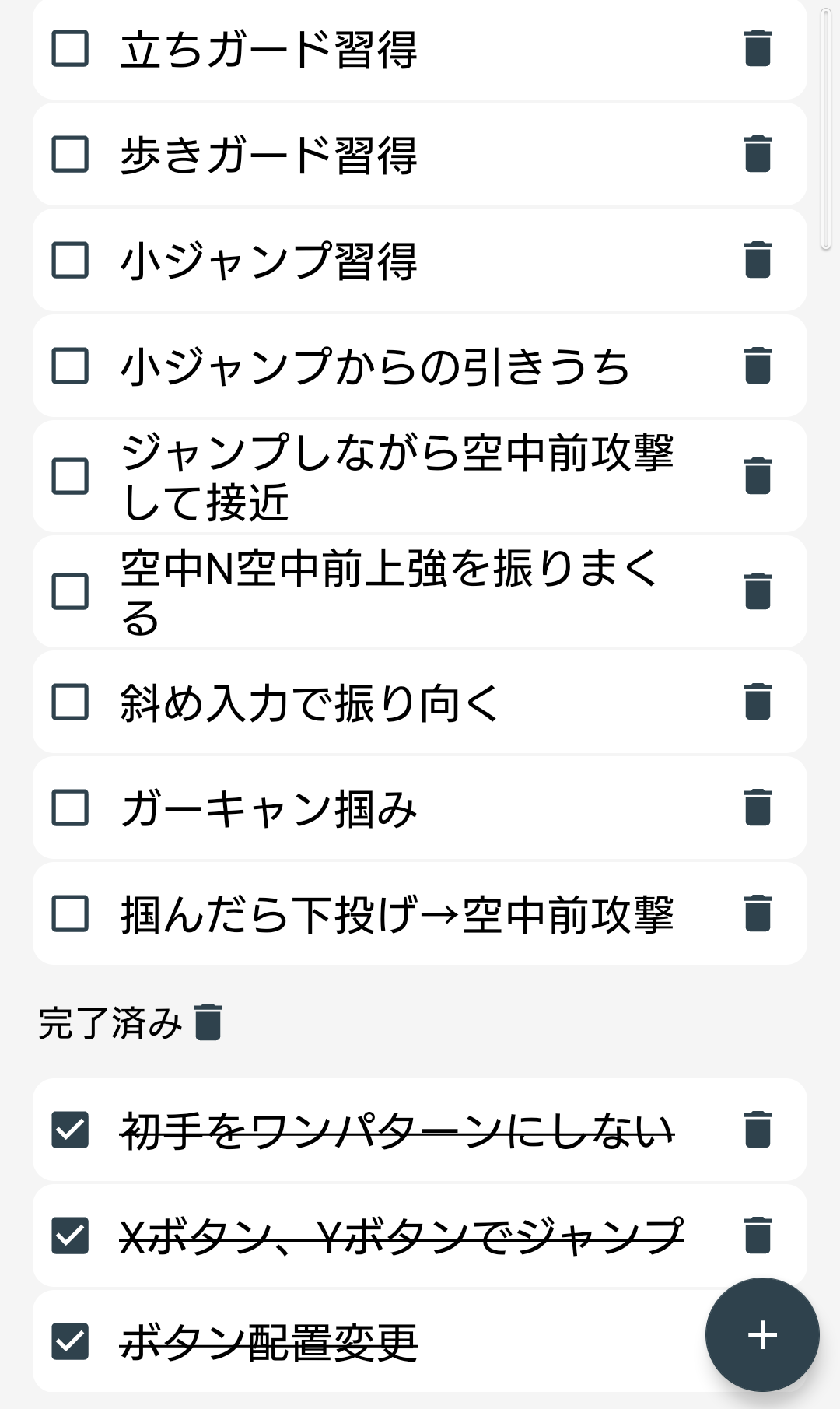Delete the 立ちガード習得 task

[x=758, y=48]
